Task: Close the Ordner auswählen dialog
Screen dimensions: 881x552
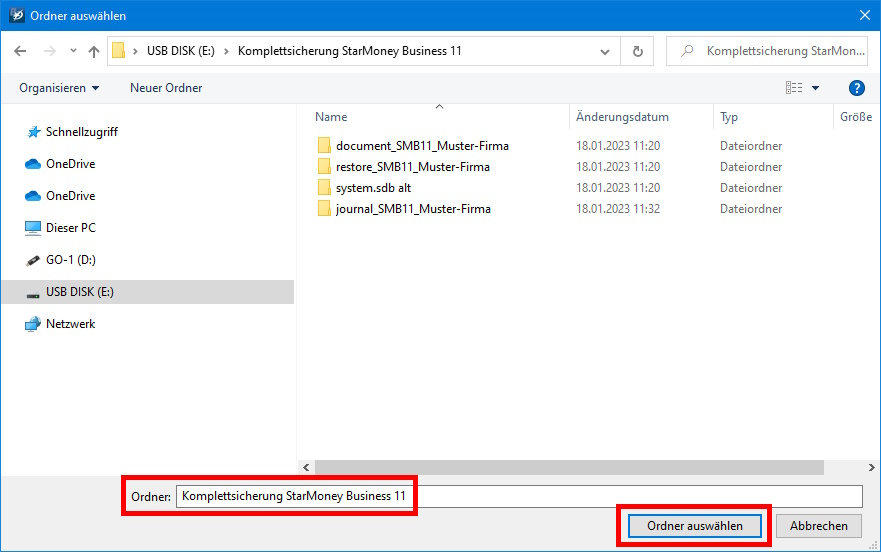Action: click(x=865, y=15)
